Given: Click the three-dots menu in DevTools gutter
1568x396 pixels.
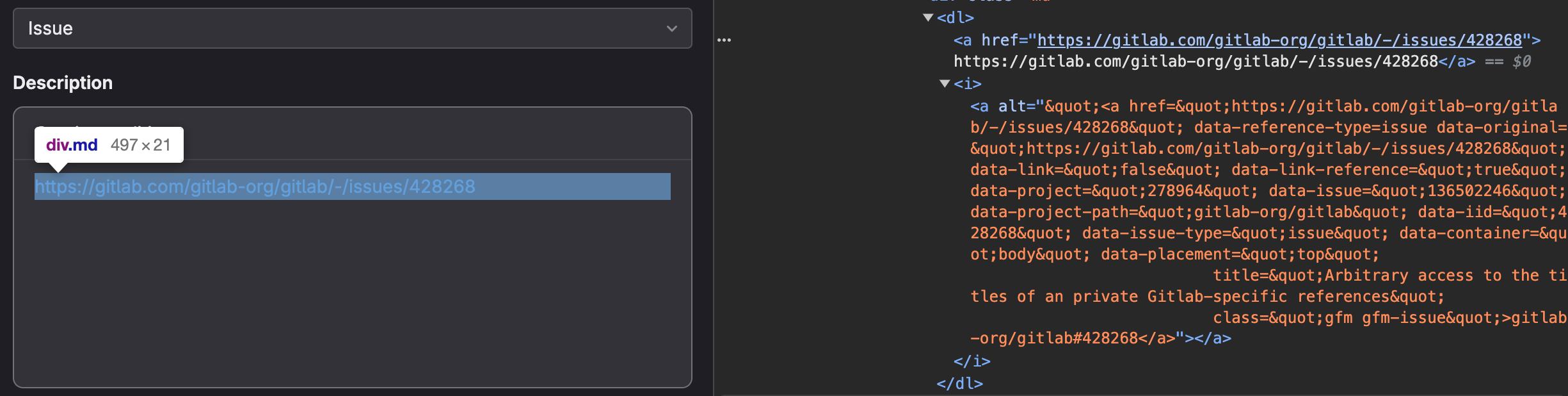Looking at the screenshot, I should click(x=724, y=40).
